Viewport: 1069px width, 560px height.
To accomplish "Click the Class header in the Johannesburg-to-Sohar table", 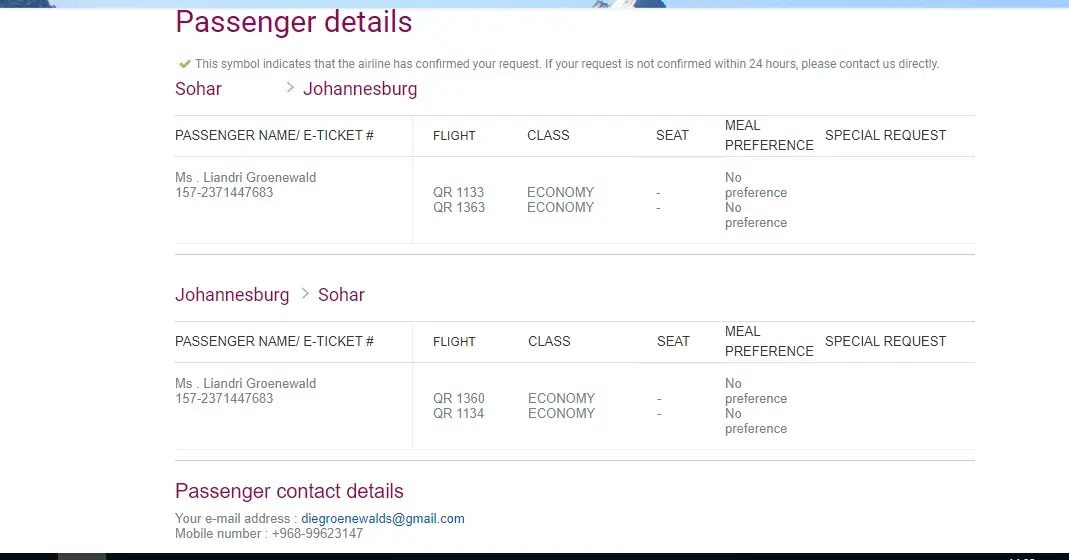I will (x=549, y=341).
